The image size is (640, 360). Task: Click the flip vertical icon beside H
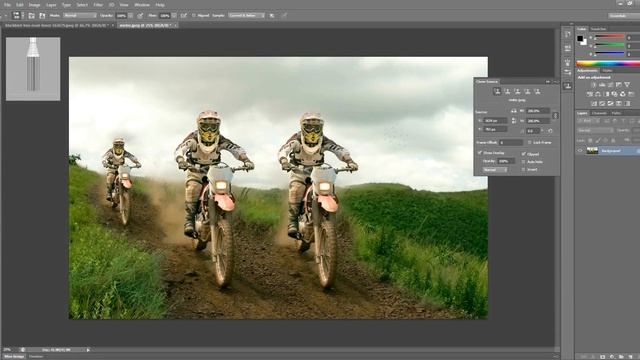point(514,121)
